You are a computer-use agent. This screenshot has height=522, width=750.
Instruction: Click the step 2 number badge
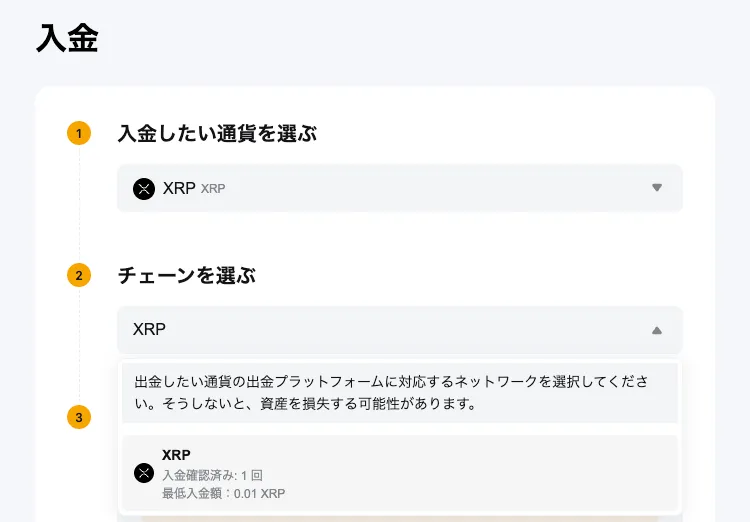click(x=79, y=275)
